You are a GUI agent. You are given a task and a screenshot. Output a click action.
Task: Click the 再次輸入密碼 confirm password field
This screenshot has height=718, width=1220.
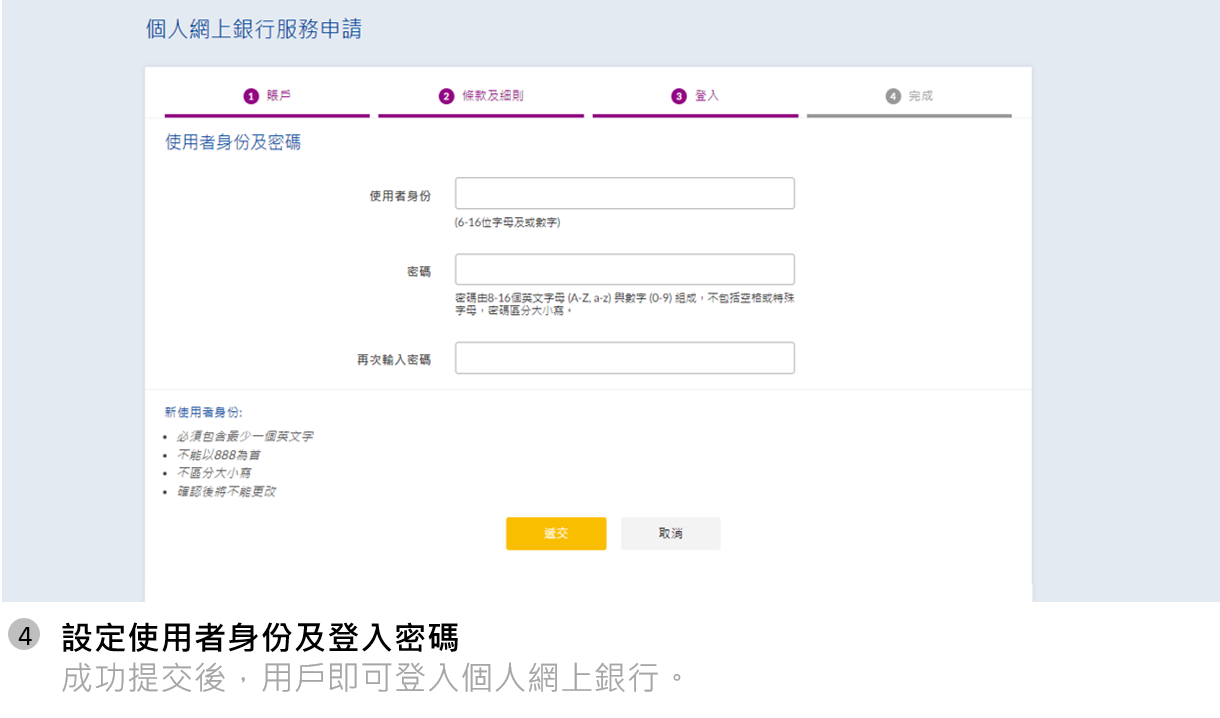tap(624, 358)
